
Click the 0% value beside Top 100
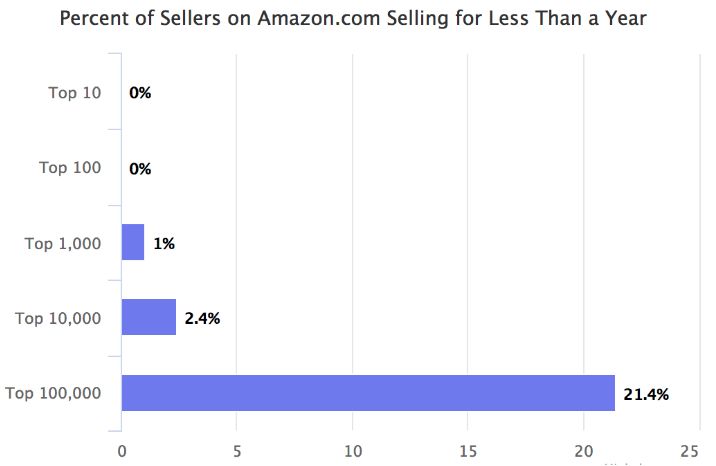140,169
